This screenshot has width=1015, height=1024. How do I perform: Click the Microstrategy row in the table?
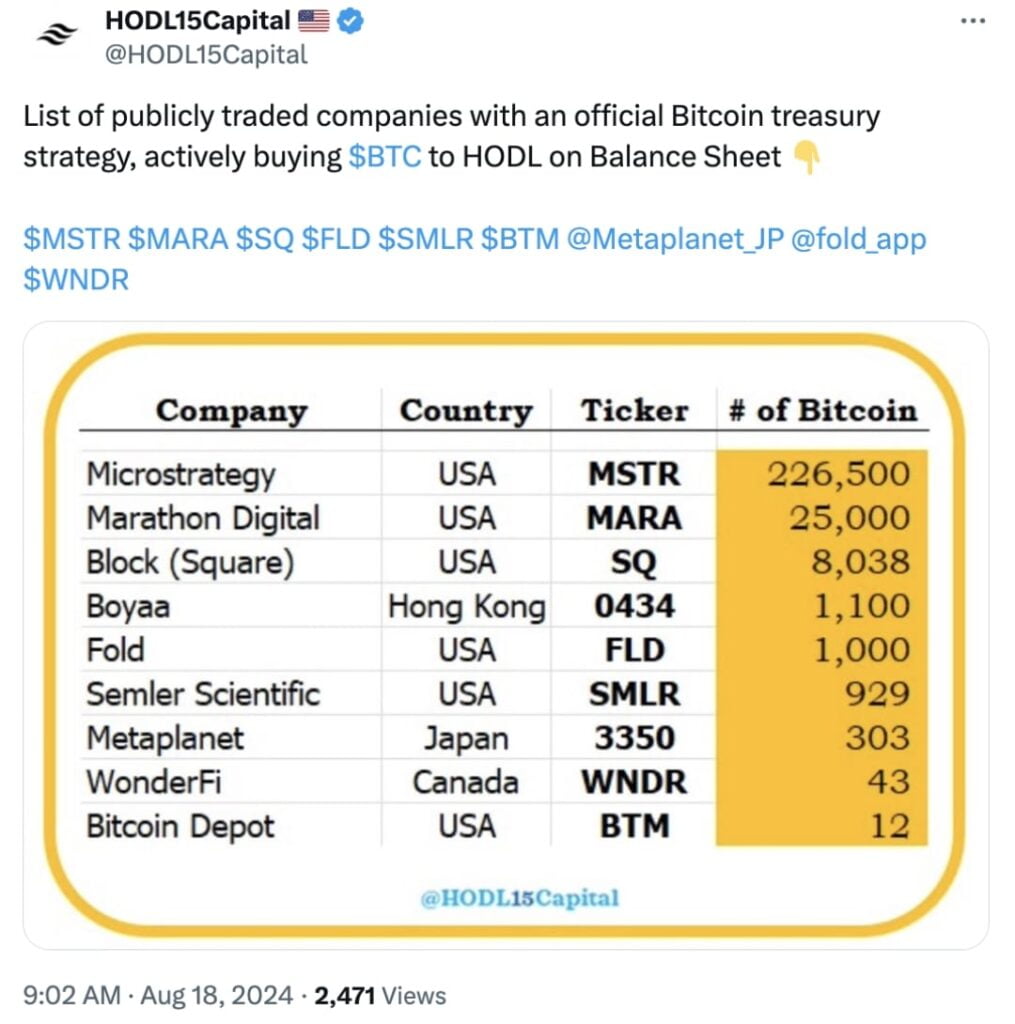(x=180, y=473)
